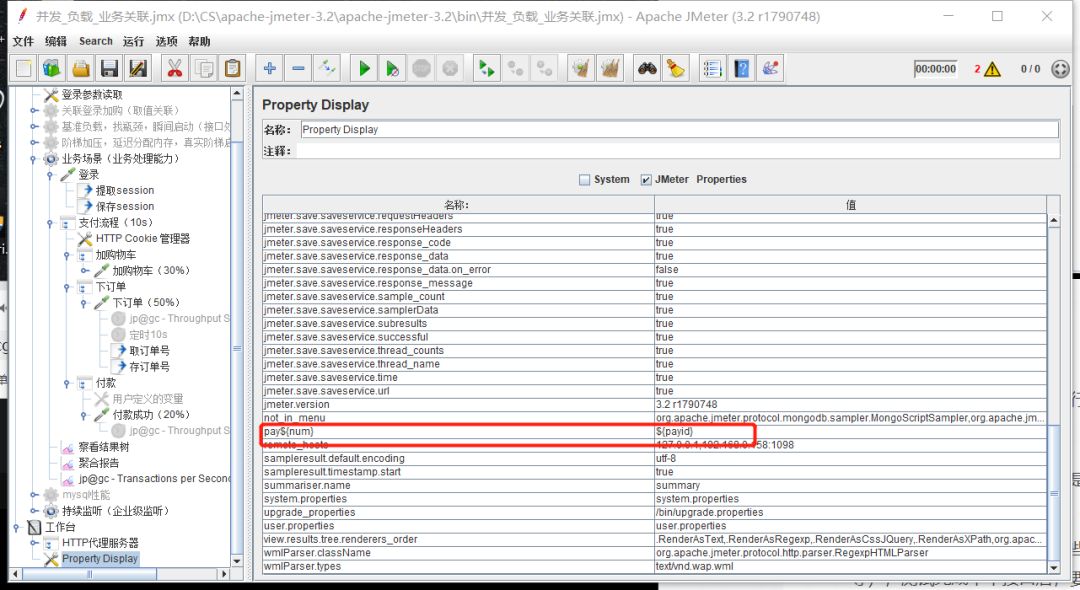Click the jmeter.version row
The width and height of the screenshot is (1080, 590).
654,405
